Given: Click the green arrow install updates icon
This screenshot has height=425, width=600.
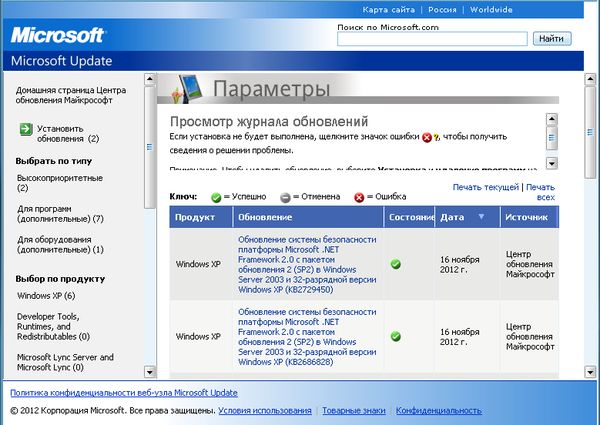Looking at the screenshot, I should click(24, 129).
